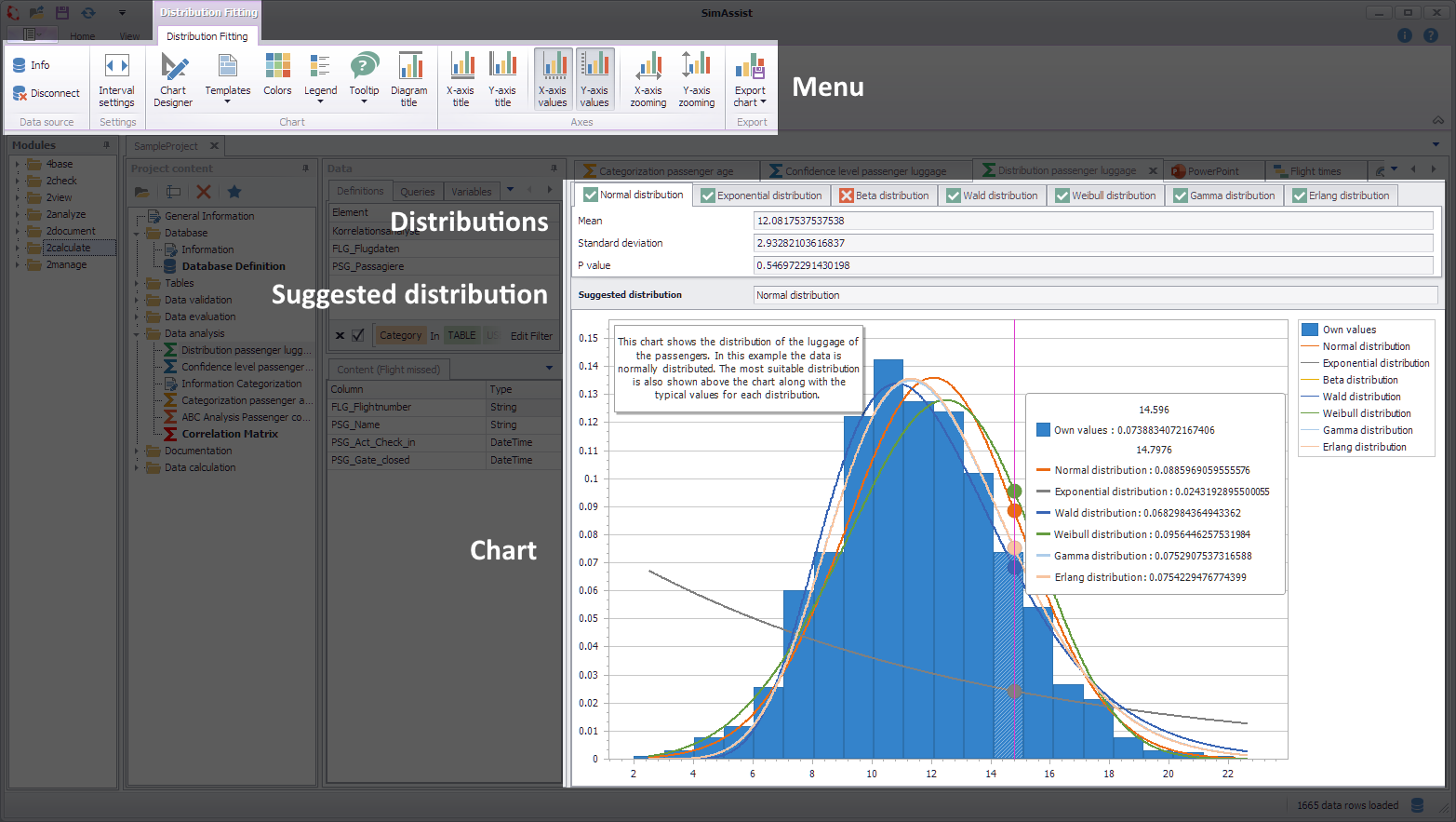Click the Tooltip ribbon icon
Image resolution: width=1456 pixels, height=822 pixels.
364,65
